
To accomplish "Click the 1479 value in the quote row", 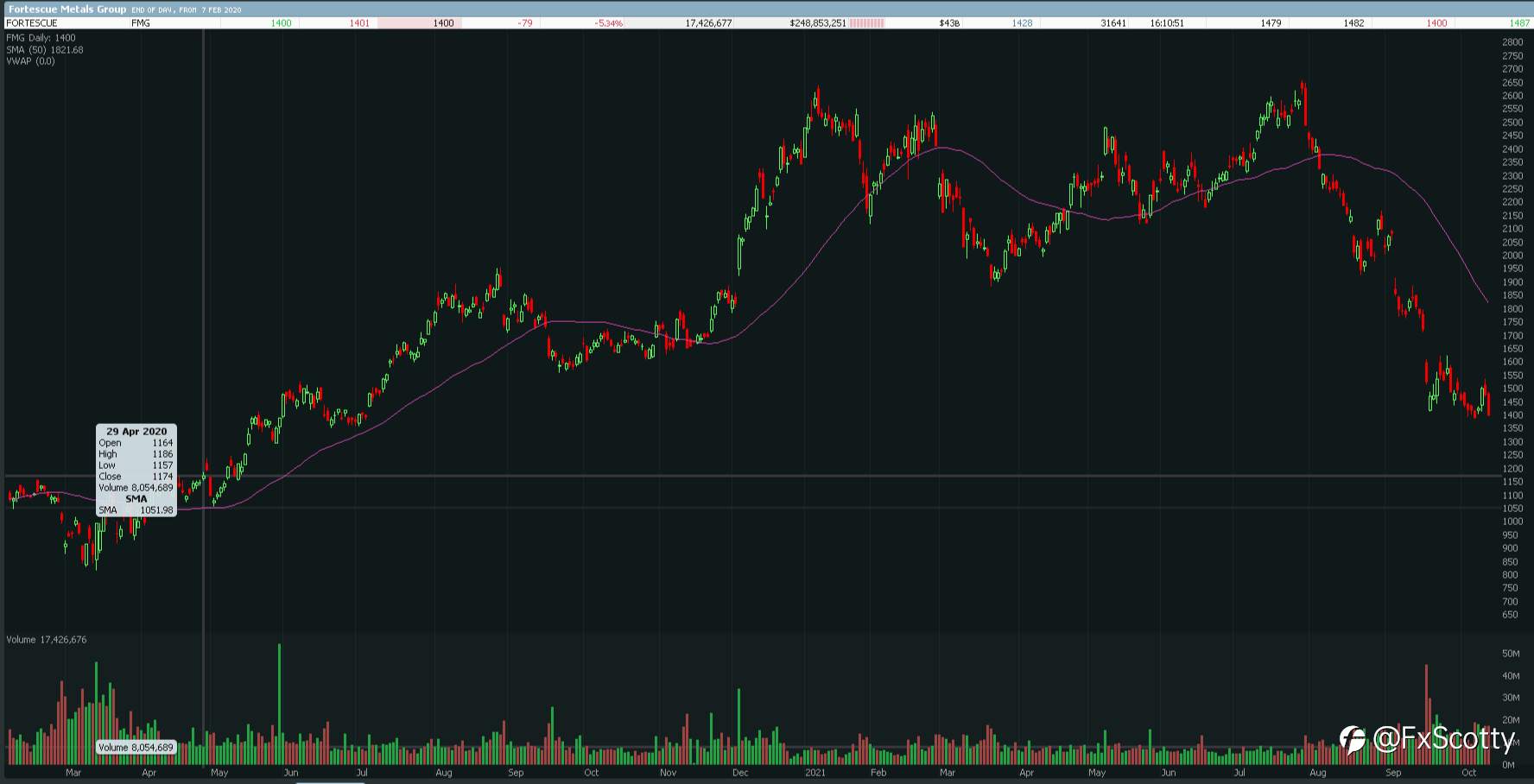I will [x=1271, y=23].
